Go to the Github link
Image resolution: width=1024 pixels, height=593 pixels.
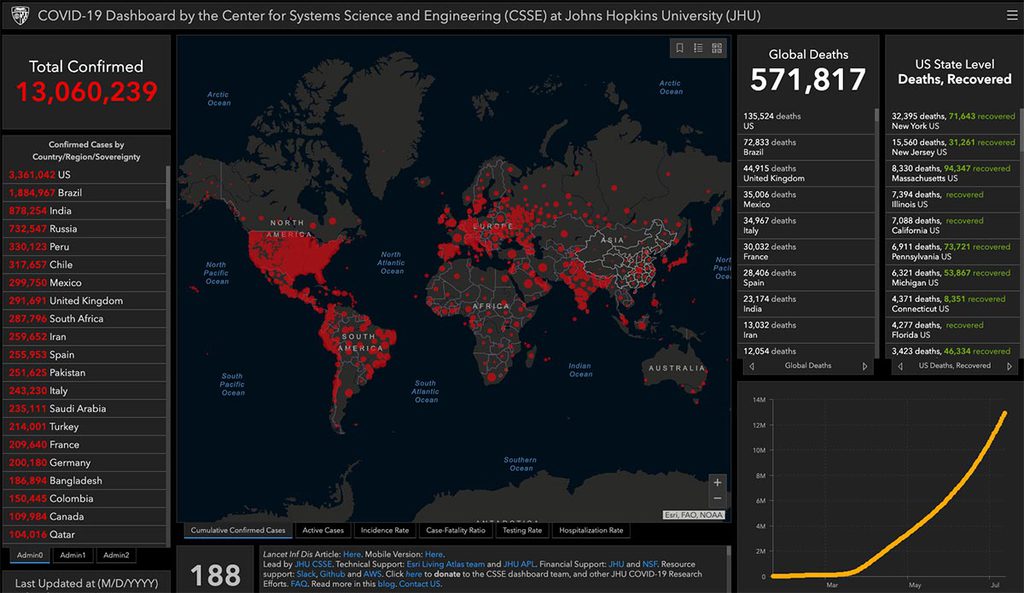pyautogui.click(x=332, y=574)
